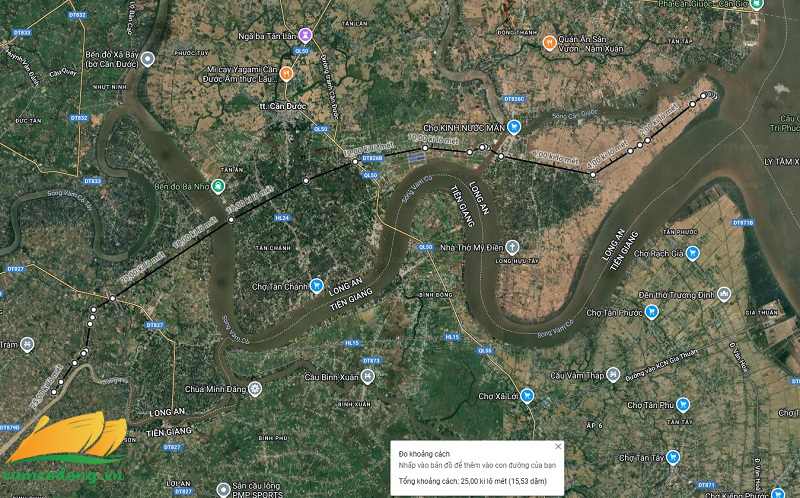Open the Đền thờ Trương Định marker
This screenshot has height=498, width=800.
click(723, 294)
